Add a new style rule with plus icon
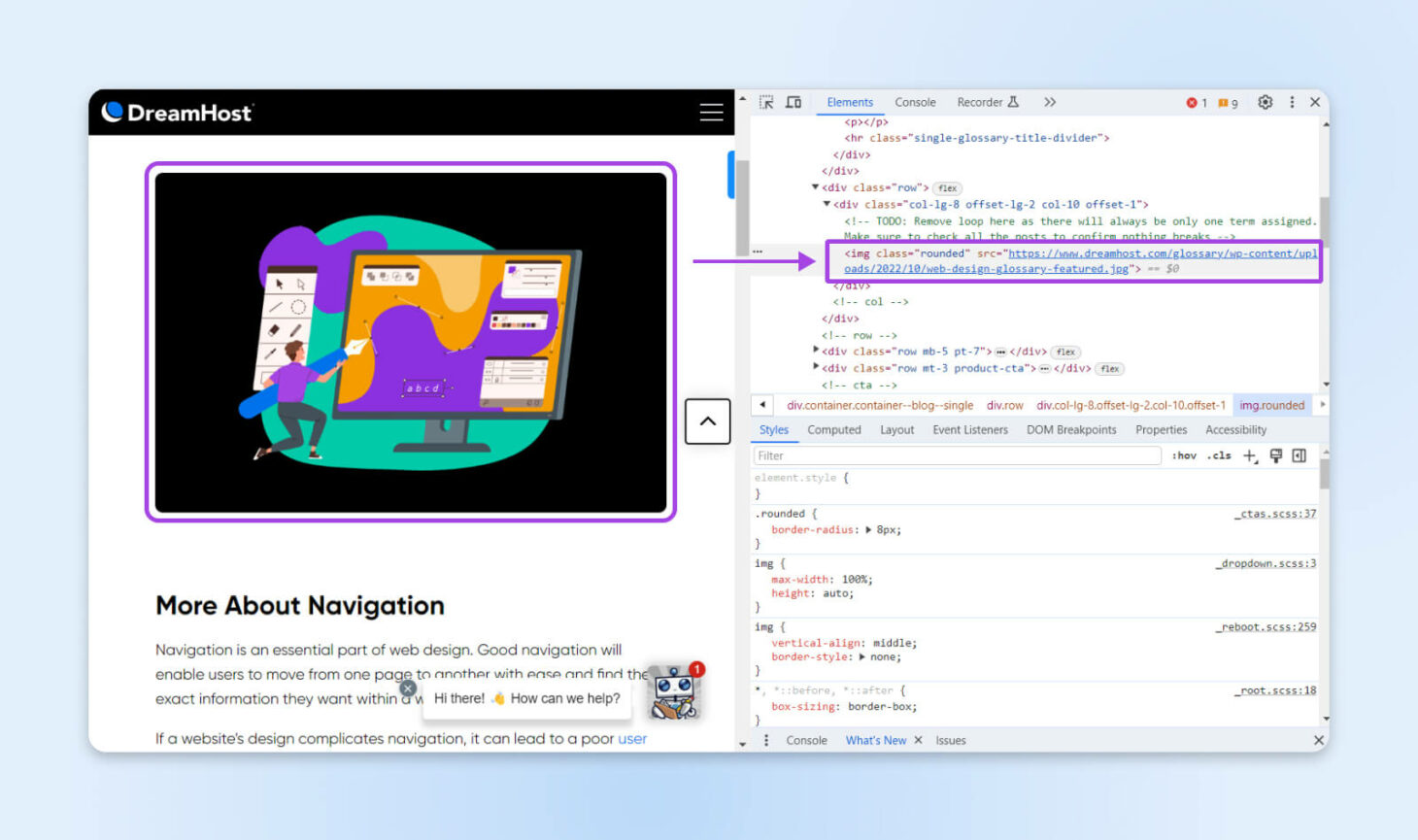Screen dimensions: 1418x840 tap(1249, 454)
